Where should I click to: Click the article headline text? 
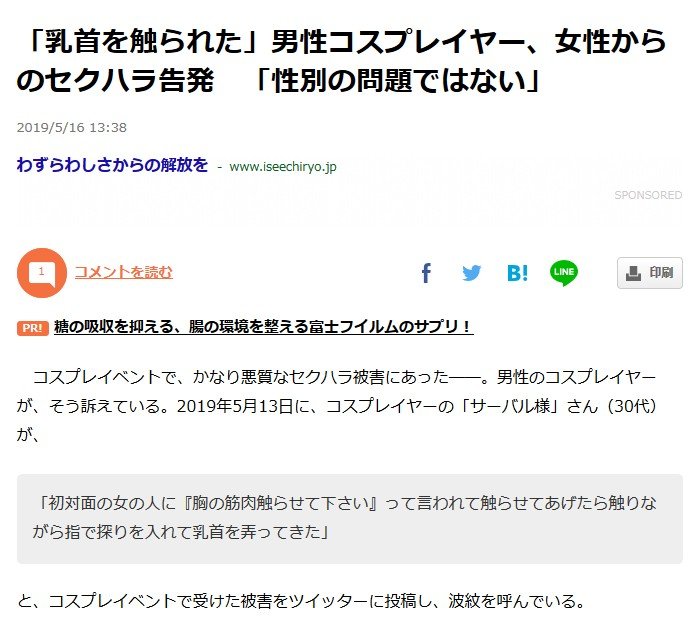[342, 61]
